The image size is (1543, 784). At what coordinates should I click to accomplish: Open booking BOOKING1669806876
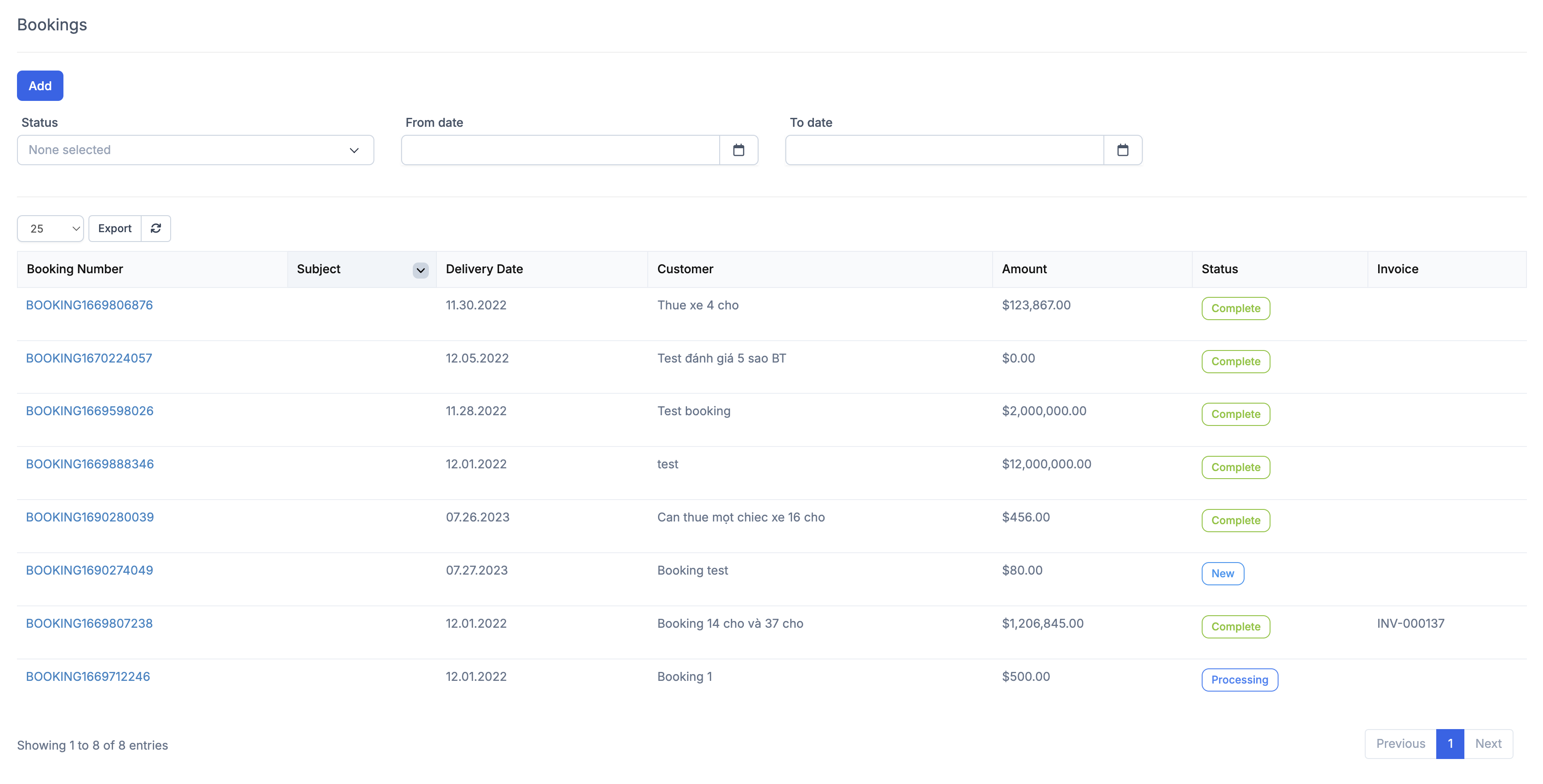coord(89,305)
